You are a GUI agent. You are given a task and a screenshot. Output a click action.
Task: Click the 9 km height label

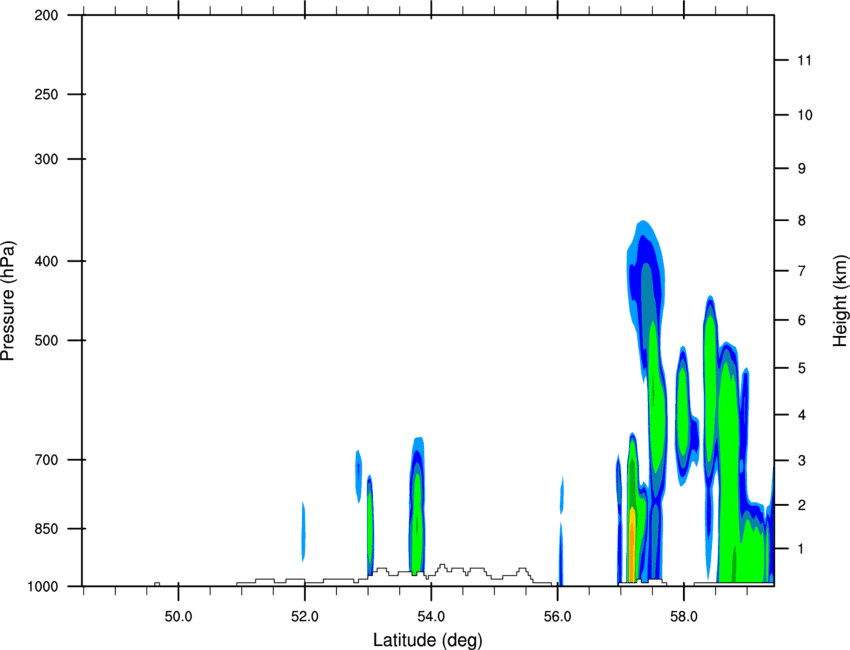coord(801,169)
